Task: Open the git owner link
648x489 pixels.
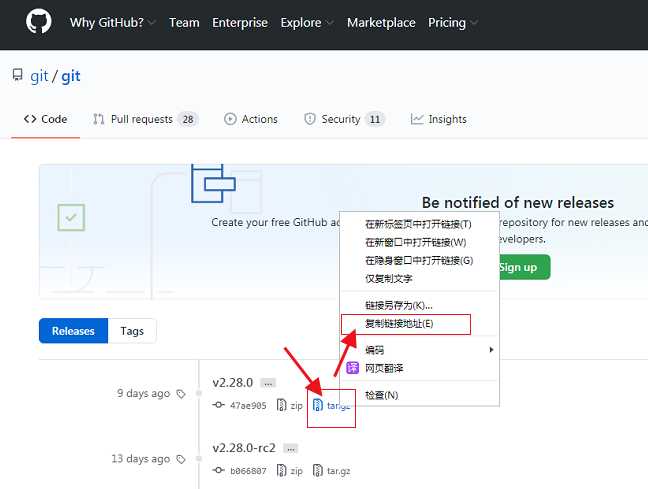Action: tap(39, 76)
